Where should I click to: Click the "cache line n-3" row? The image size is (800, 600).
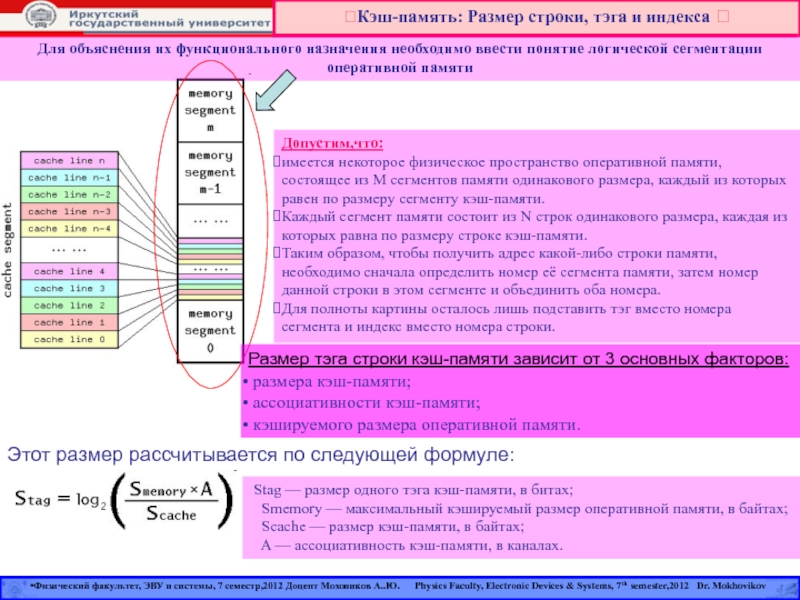click(x=69, y=211)
